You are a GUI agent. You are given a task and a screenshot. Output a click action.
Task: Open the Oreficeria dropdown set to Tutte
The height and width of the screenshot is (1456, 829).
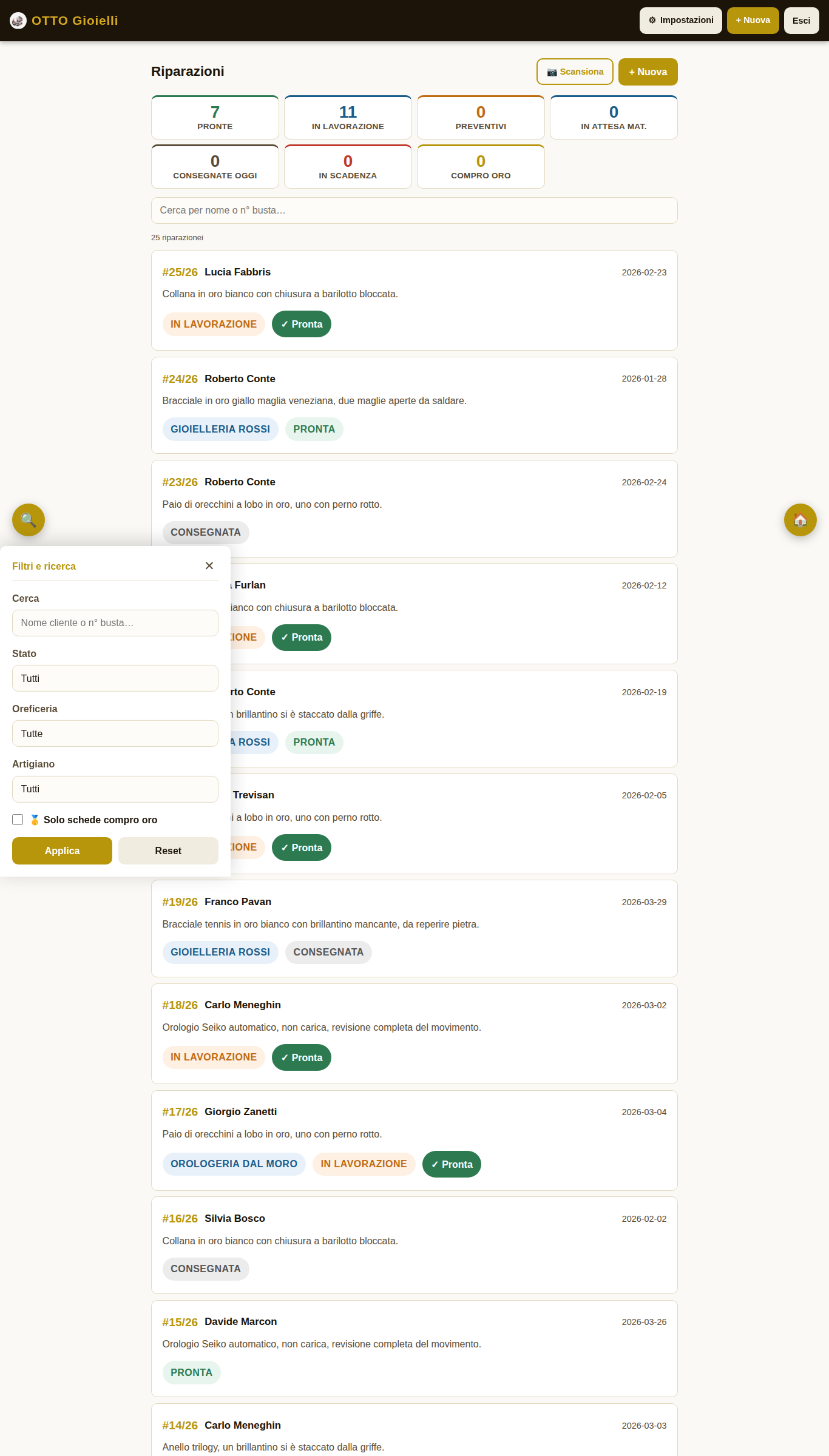pyautogui.click(x=115, y=733)
